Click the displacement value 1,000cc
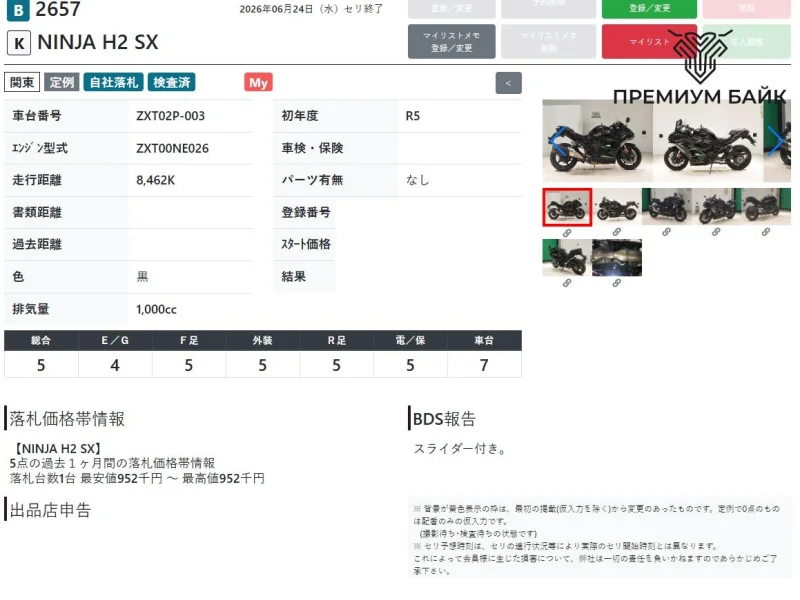 point(156,310)
